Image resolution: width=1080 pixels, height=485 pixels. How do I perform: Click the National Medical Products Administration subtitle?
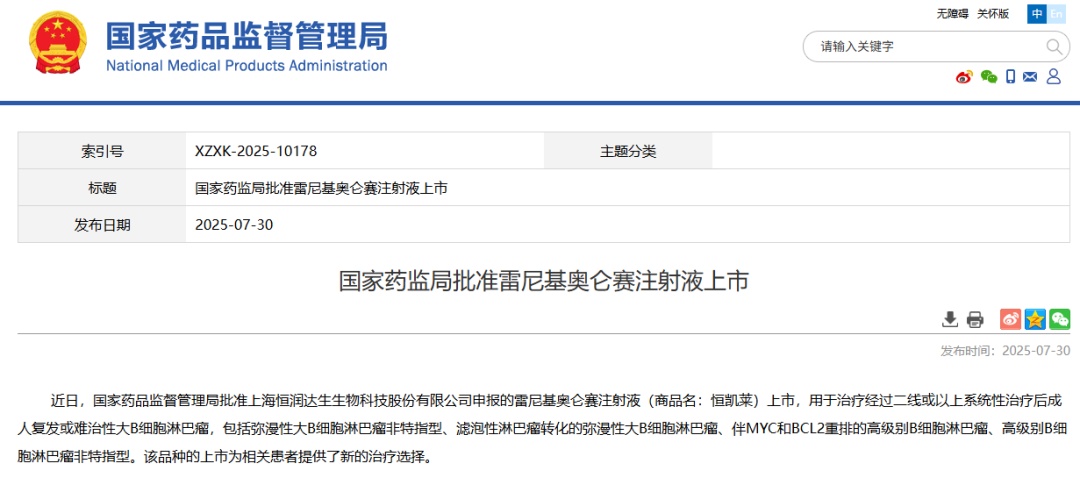[x=247, y=66]
